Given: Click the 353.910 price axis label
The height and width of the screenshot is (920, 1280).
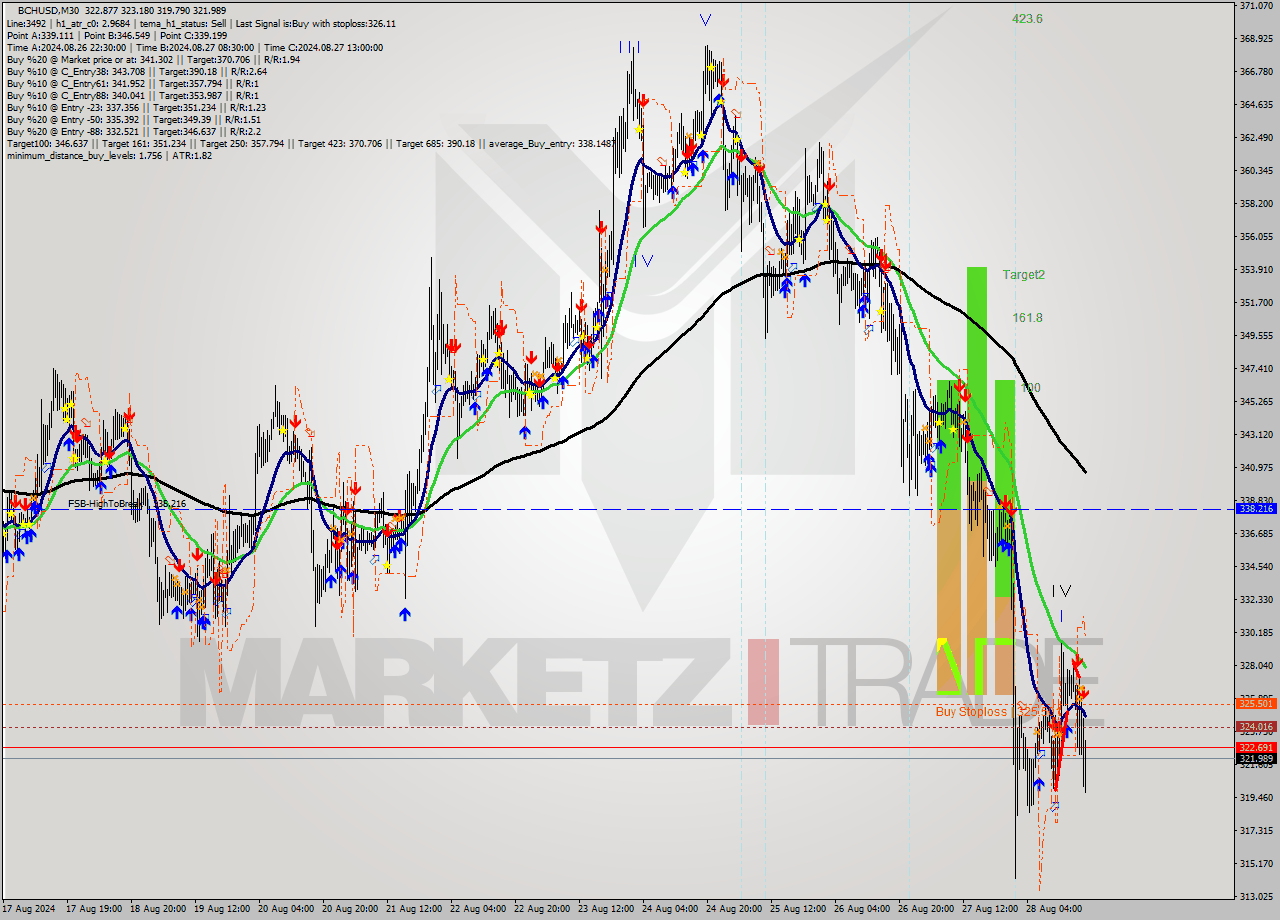Looking at the screenshot, I should (1256, 270).
